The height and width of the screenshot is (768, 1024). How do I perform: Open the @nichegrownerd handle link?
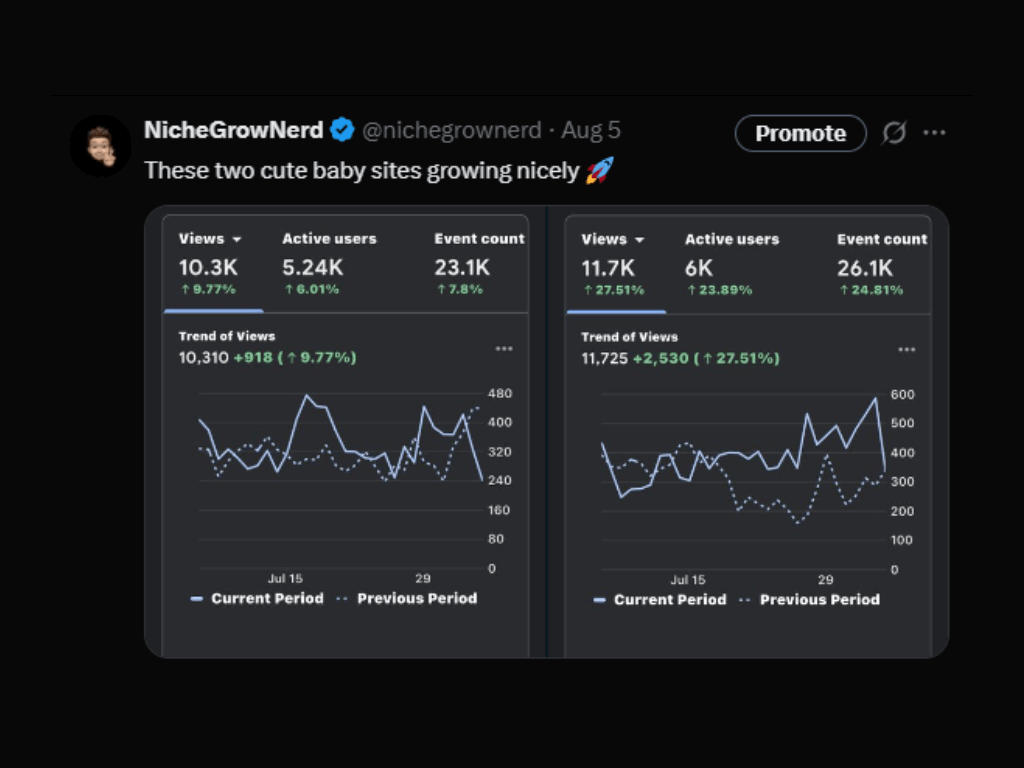coord(450,130)
